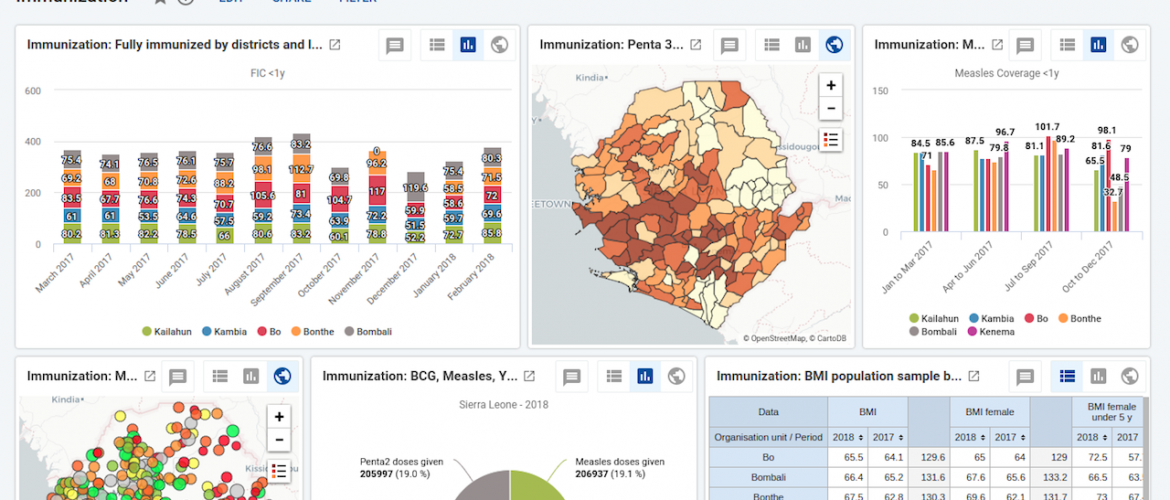
Task: Open comments on BMI population sample table
Action: tap(1025, 376)
